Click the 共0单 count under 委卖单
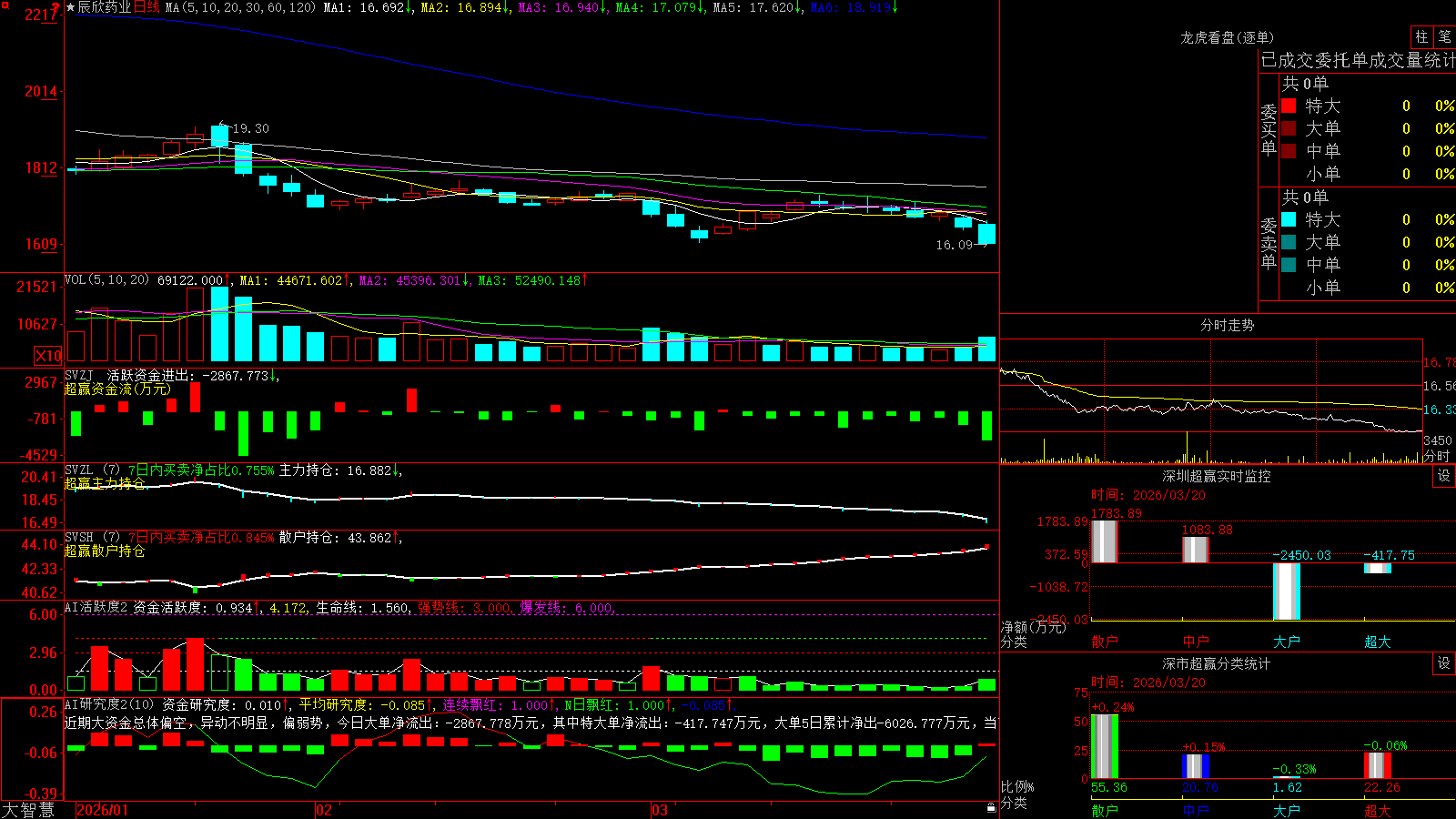The height and width of the screenshot is (819, 1456). (1305, 197)
